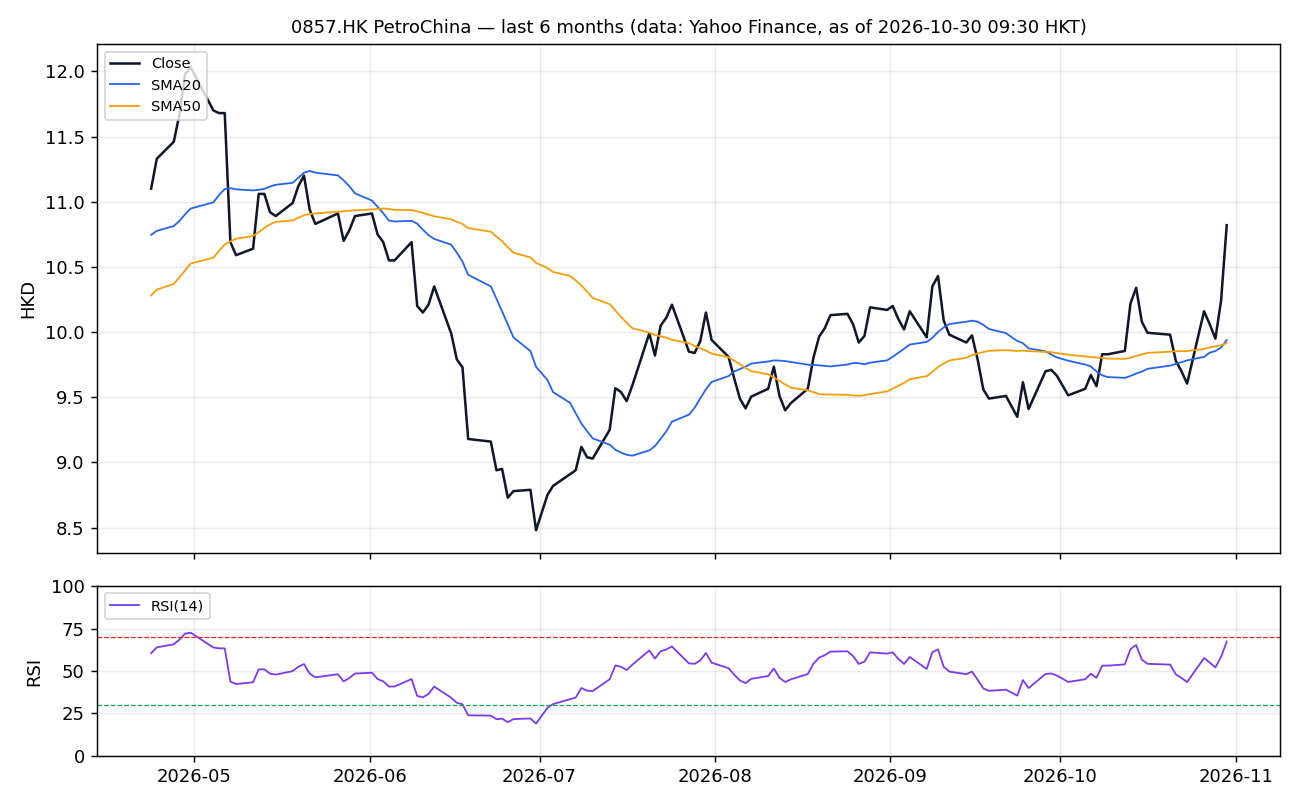Click the "9.5" price tick label

point(72,397)
